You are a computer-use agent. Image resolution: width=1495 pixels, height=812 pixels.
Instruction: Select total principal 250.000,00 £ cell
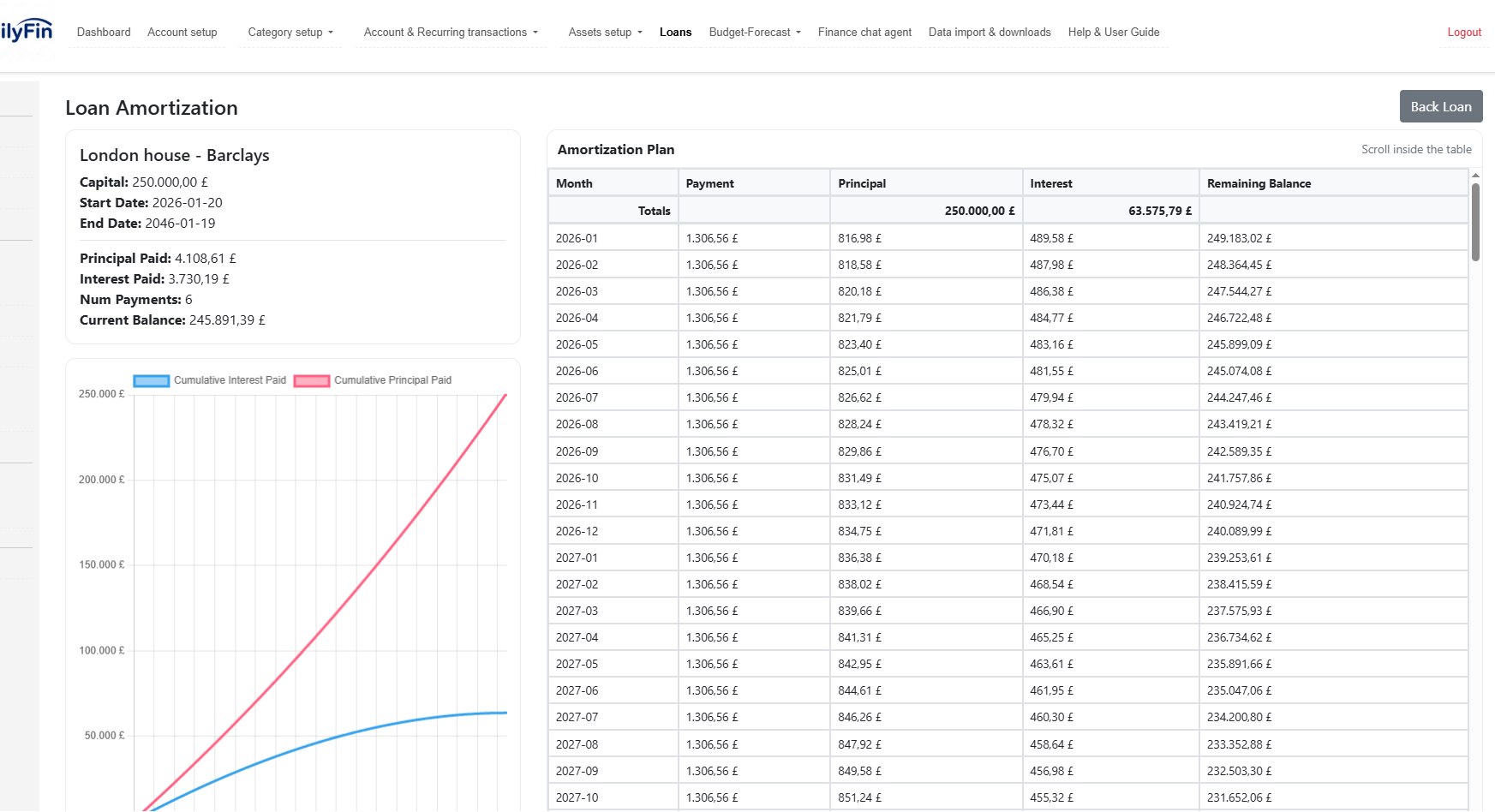coord(927,211)
